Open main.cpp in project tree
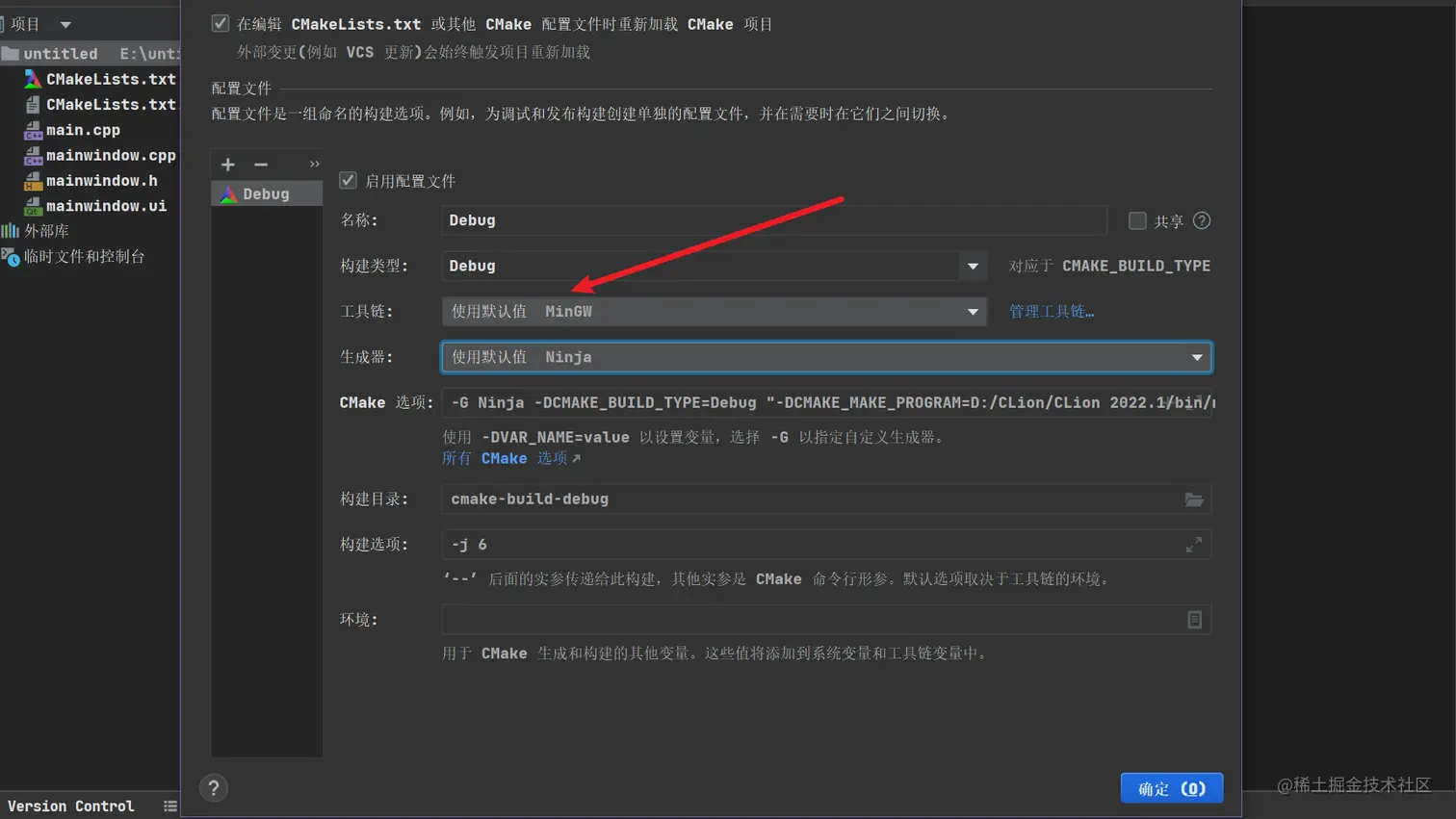 tap(83, 130)
